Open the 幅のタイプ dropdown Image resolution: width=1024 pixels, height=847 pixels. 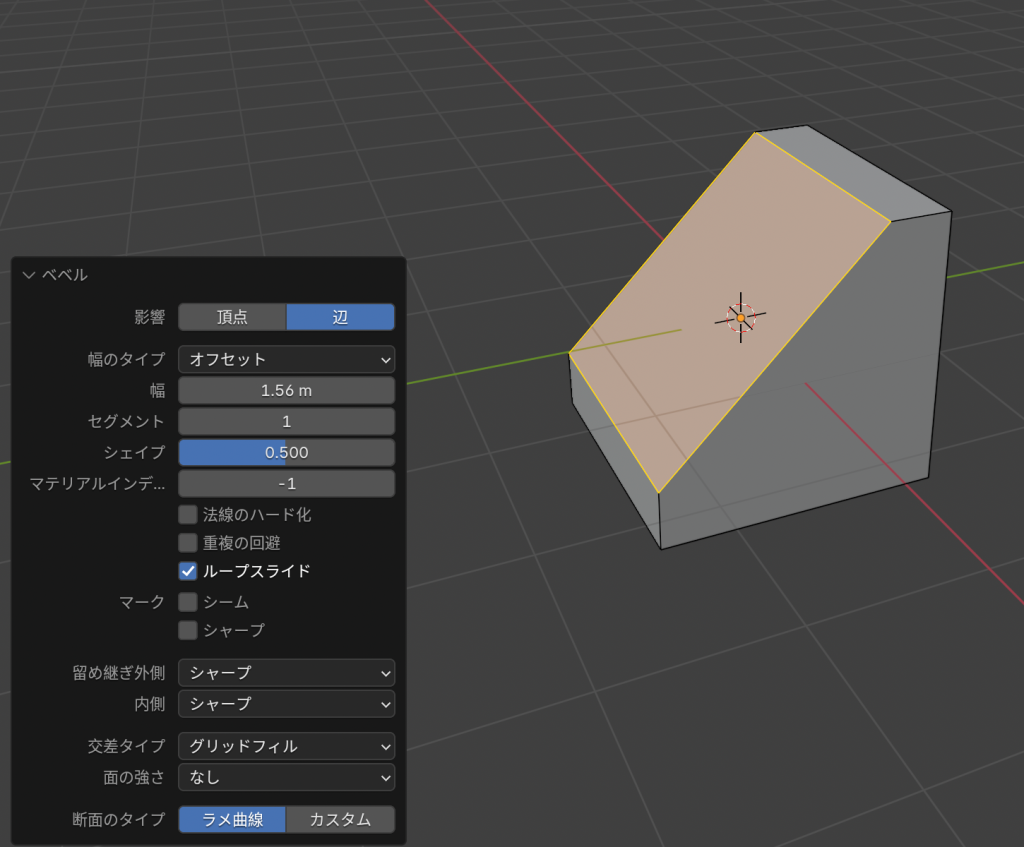click(x=286, y=359)
